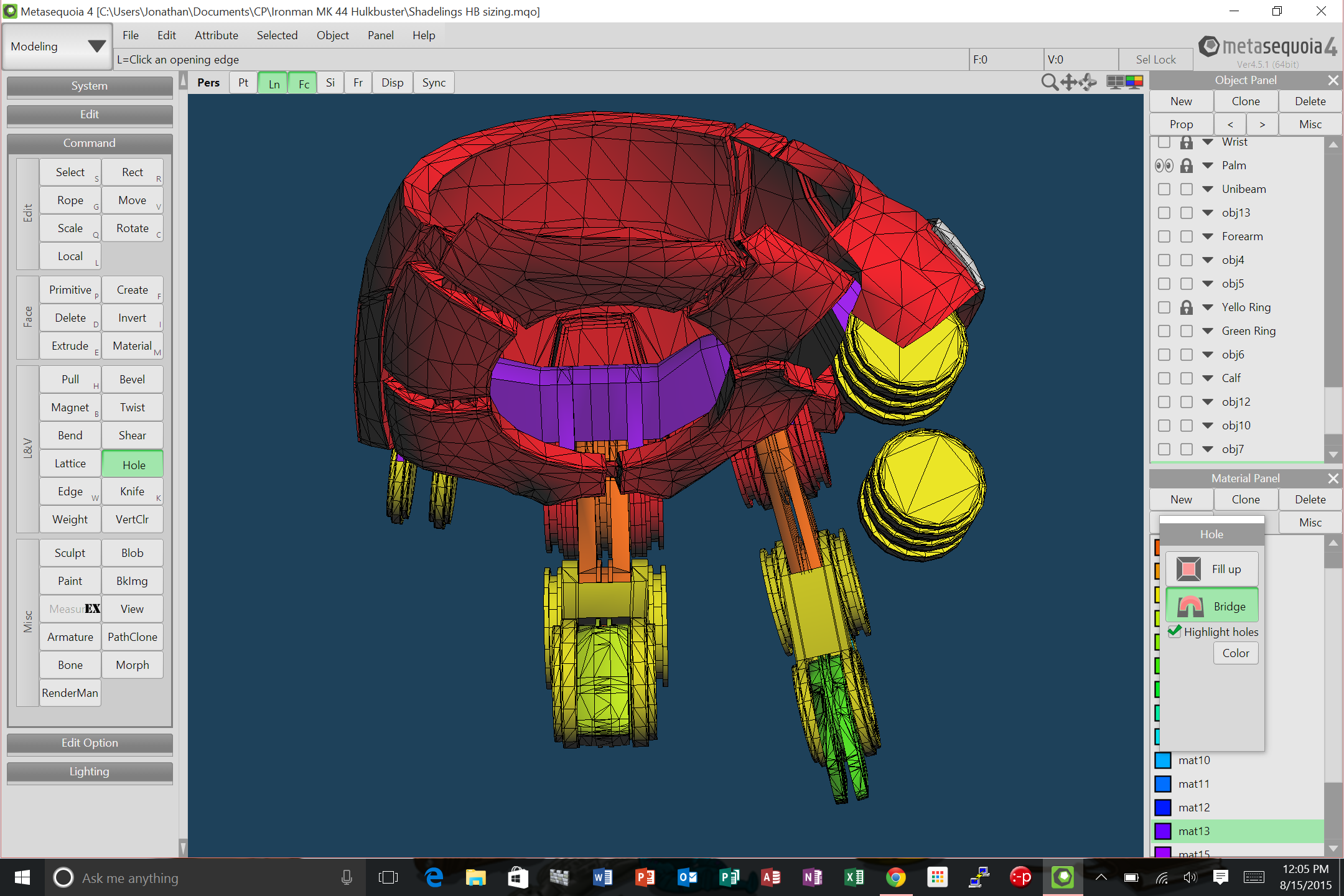1344x896 pixels.
Task: Click the pan arrows icon in viewport toolbar
Action: (1069, 82)
